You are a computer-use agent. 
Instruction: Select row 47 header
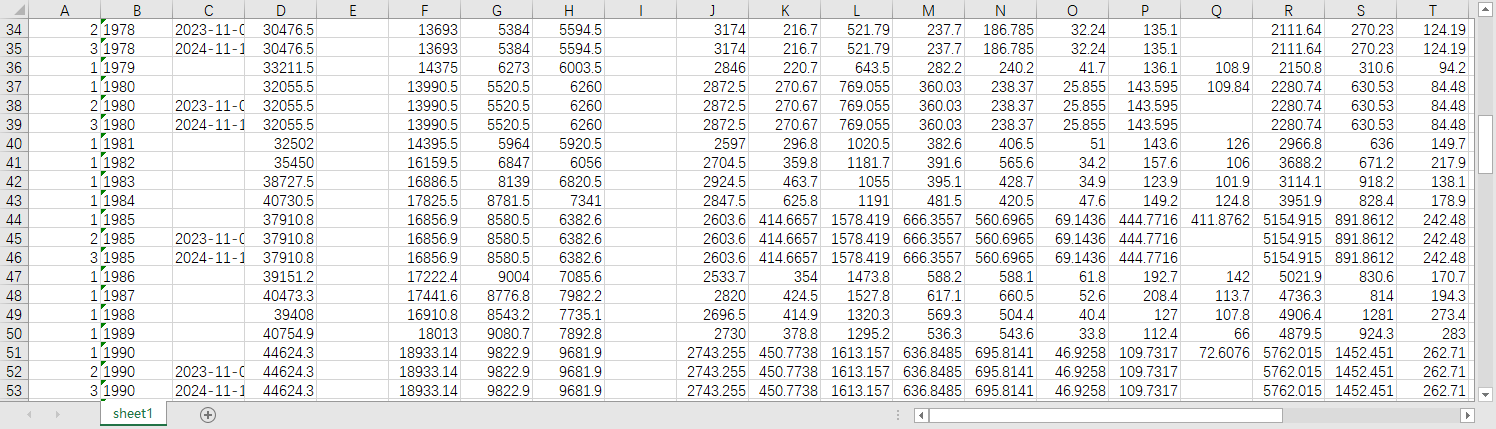coord(15,277)
